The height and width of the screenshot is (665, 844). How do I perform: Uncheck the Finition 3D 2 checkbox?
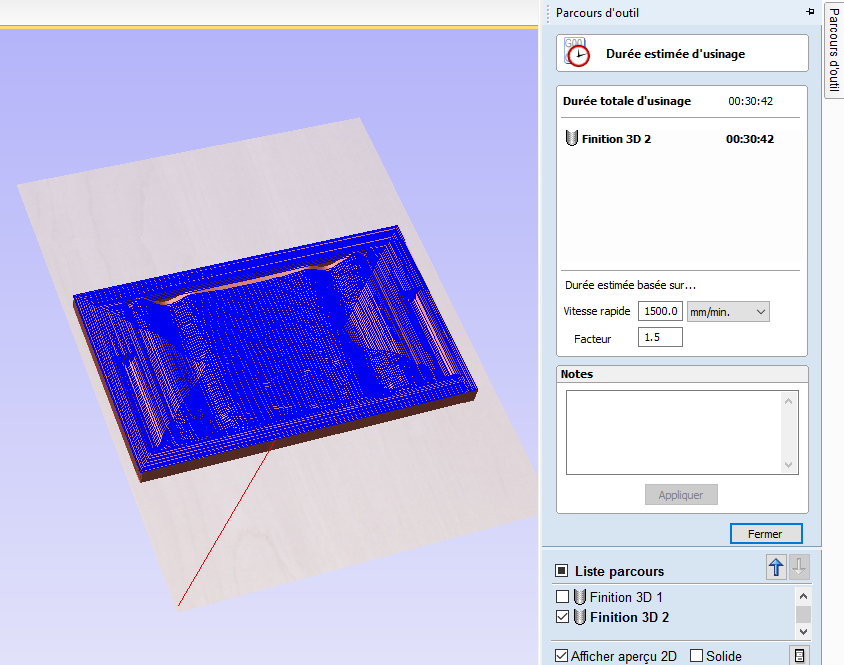pyautogui.click(x=562, y=617)
